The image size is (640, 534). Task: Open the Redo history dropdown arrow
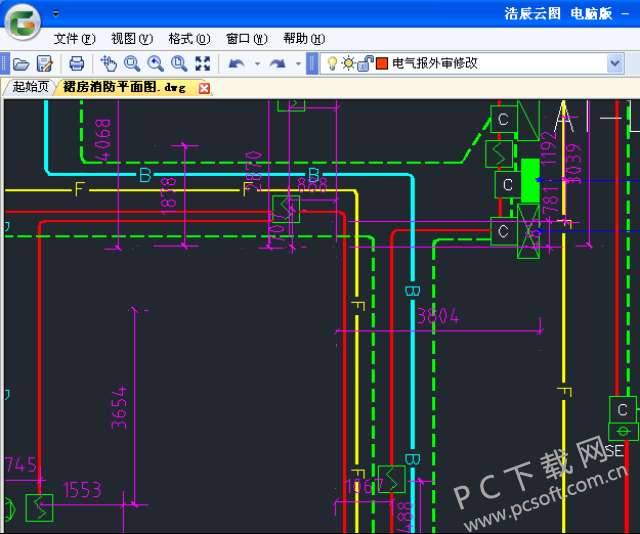(298, 63)
